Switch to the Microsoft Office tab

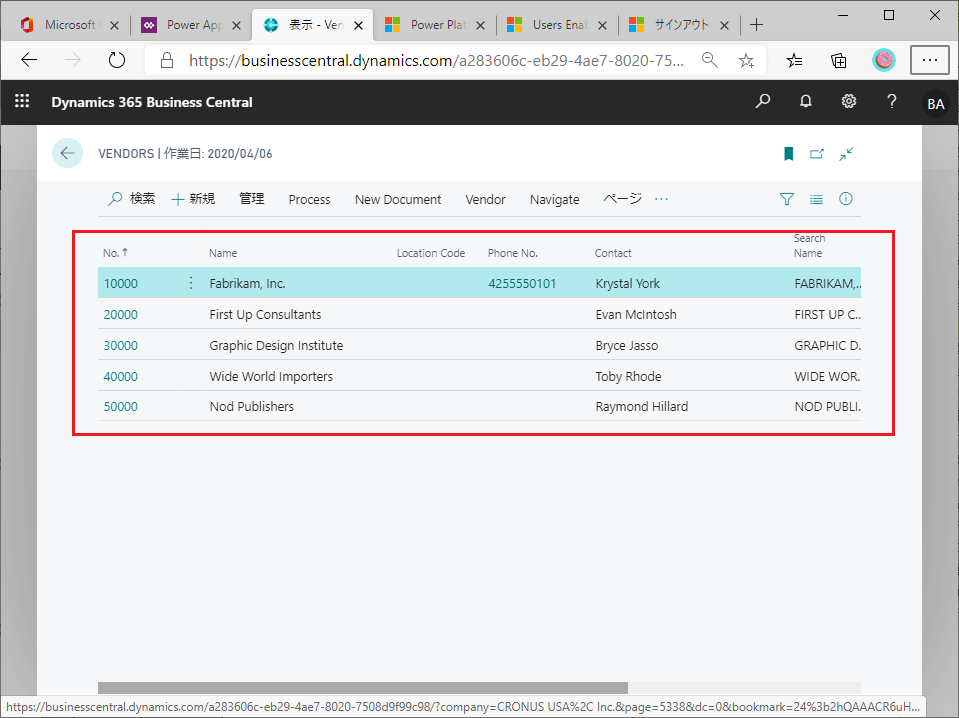67,25
